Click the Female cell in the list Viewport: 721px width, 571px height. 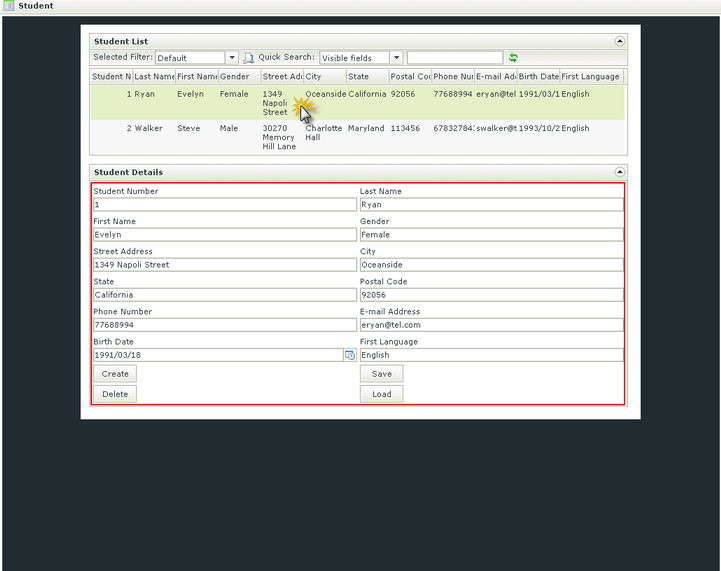pyautogui.click(x=234, y=94)
